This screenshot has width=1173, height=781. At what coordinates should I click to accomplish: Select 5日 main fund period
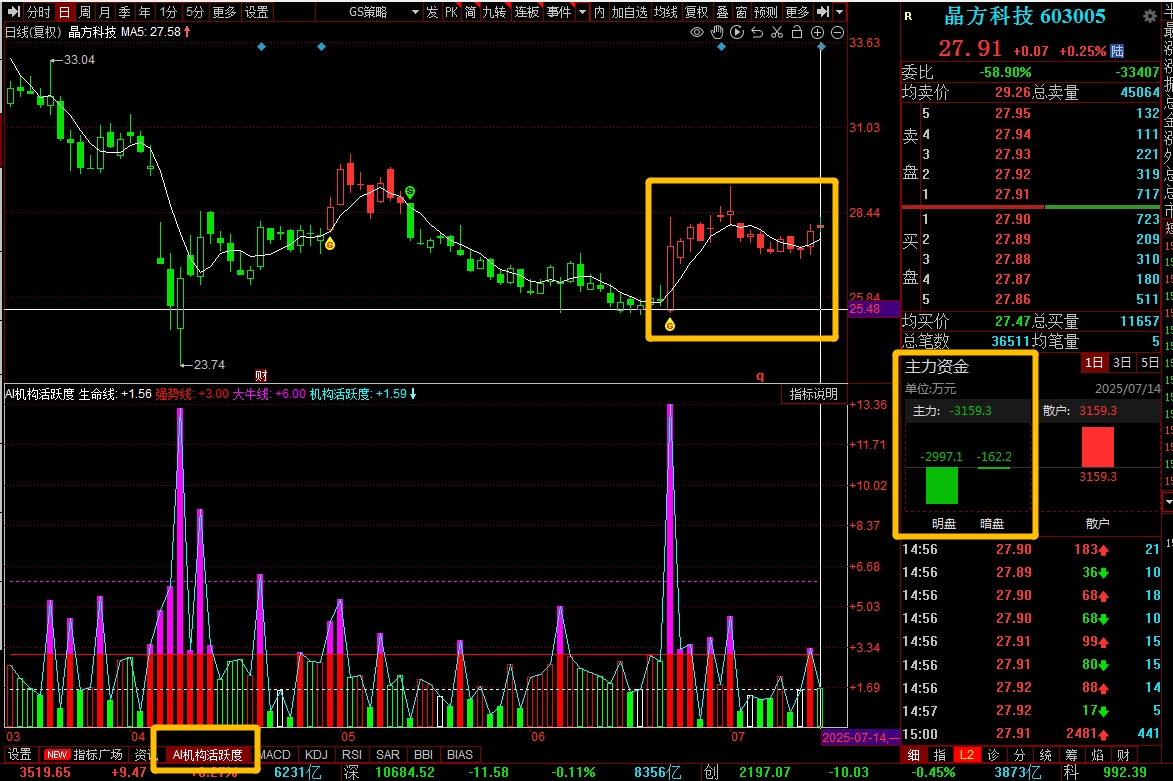pyautogui.click(x=1150, y=363)
